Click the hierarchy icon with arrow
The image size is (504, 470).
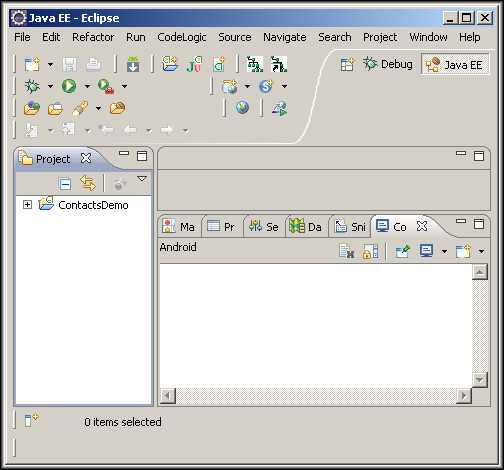point(279,64)
